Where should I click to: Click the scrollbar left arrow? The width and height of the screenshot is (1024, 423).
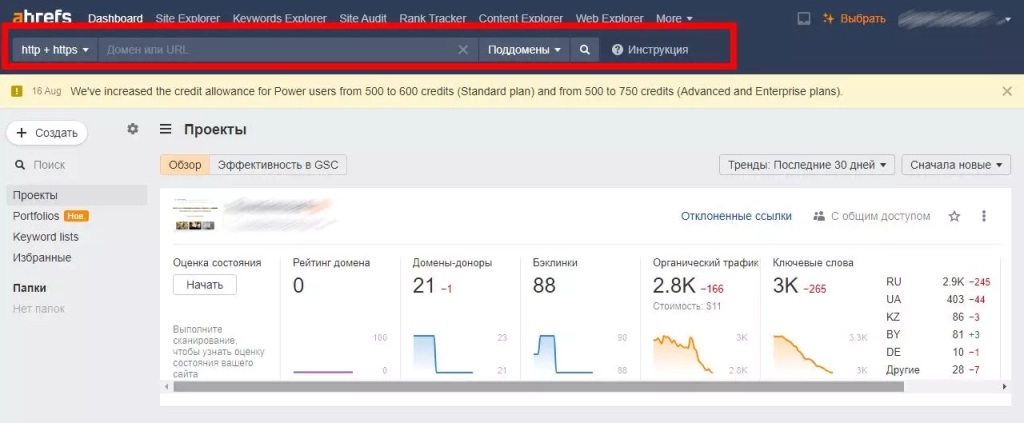pyautogui.click(x=166, y=387)
